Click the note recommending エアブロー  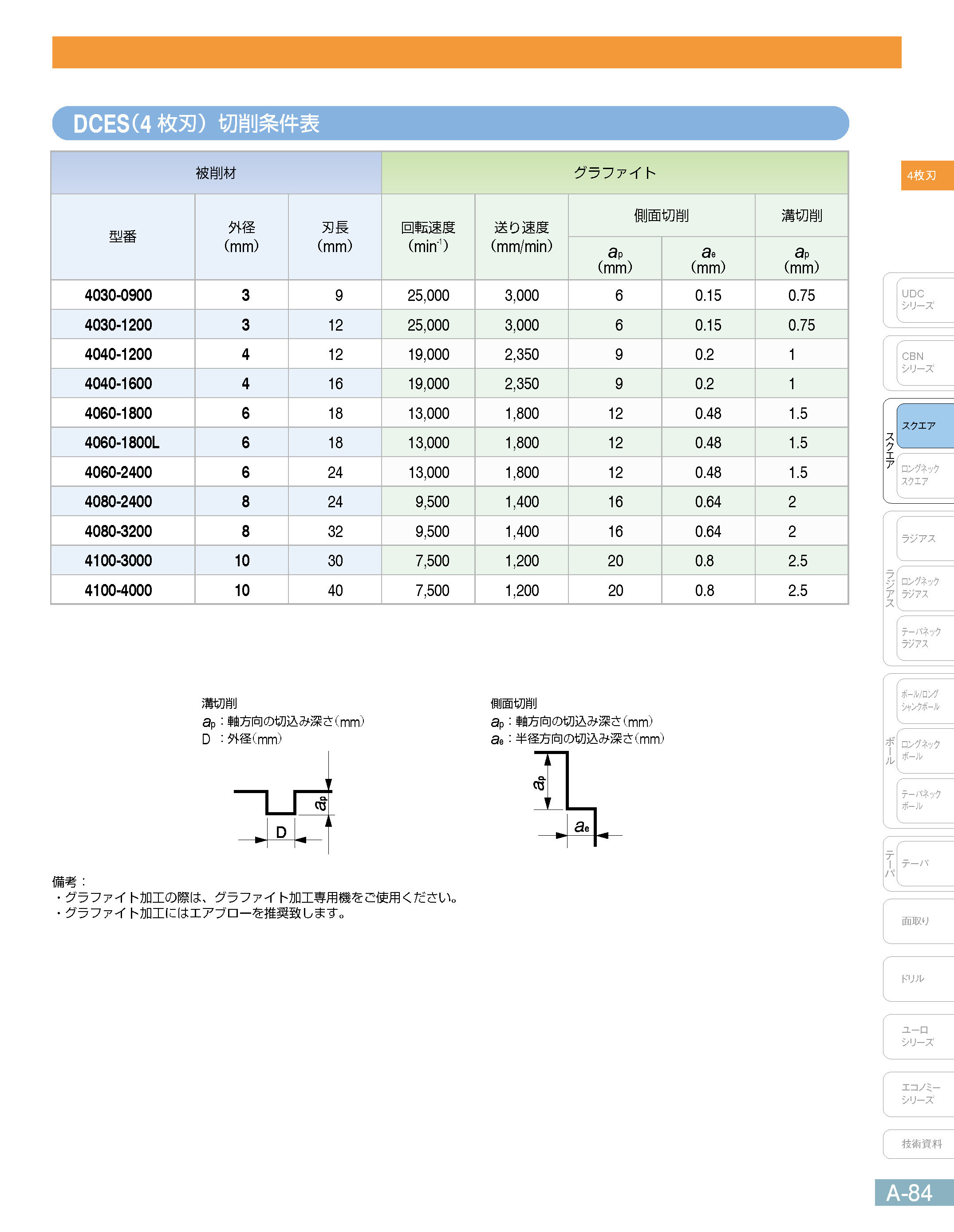(x=201, y=913)
